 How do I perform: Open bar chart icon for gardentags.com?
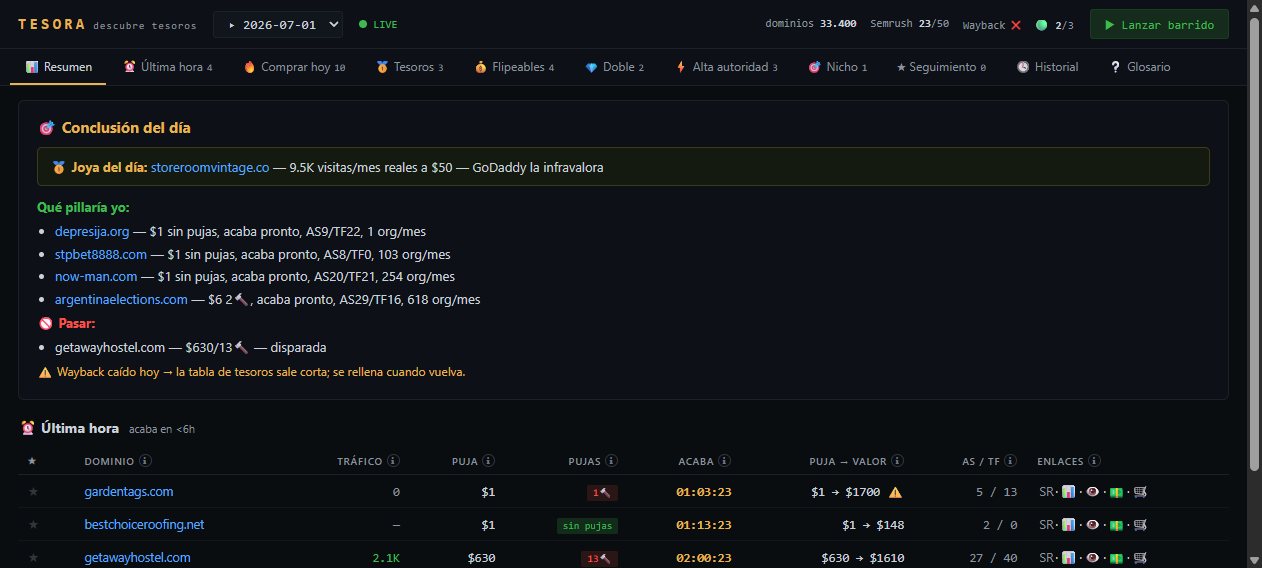click(x=1068, y=492)
